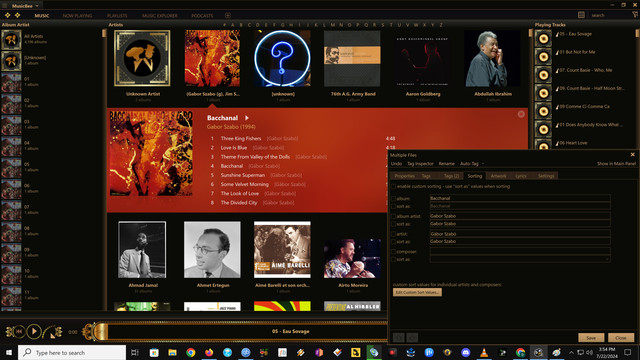Tick the album field checkbox
The height and width of the screenshot is (360, 640).
393,199
